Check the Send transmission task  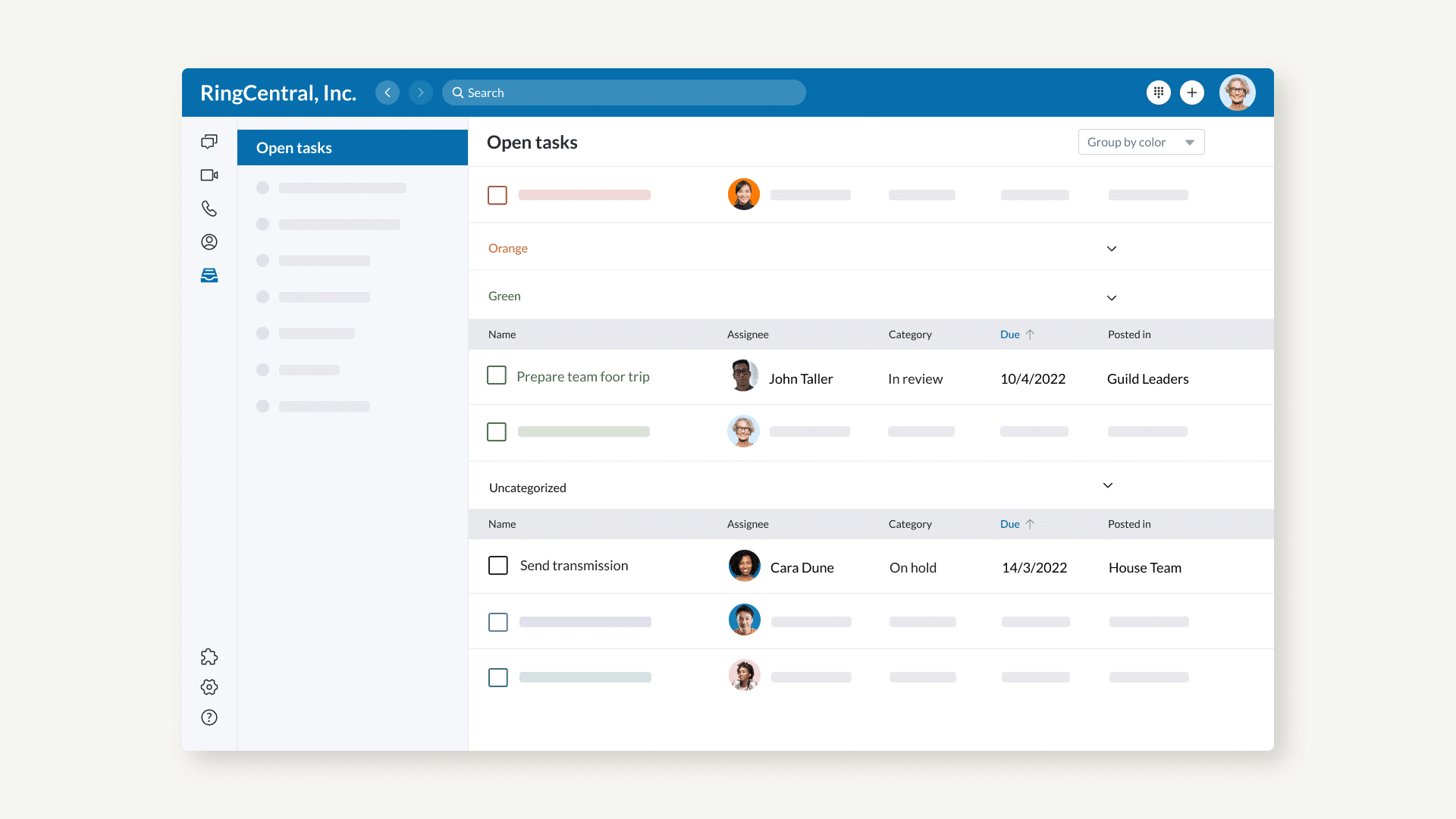pyautogui.click(x=498, y=566)
